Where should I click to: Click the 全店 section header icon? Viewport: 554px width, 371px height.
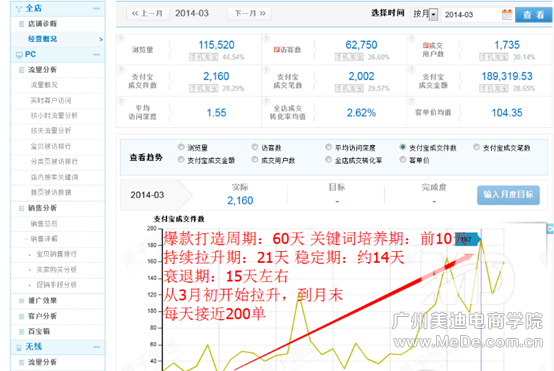[x=19, y=8]
